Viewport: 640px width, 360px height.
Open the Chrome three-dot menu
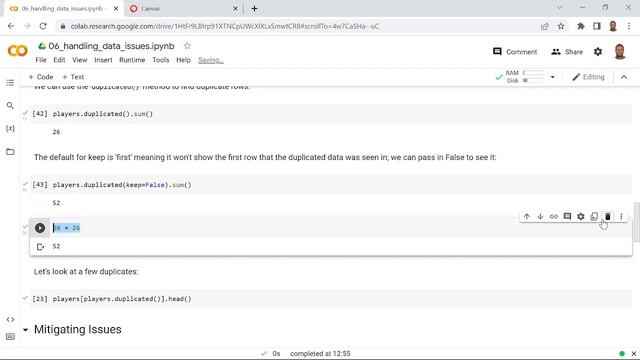point(629,26)
